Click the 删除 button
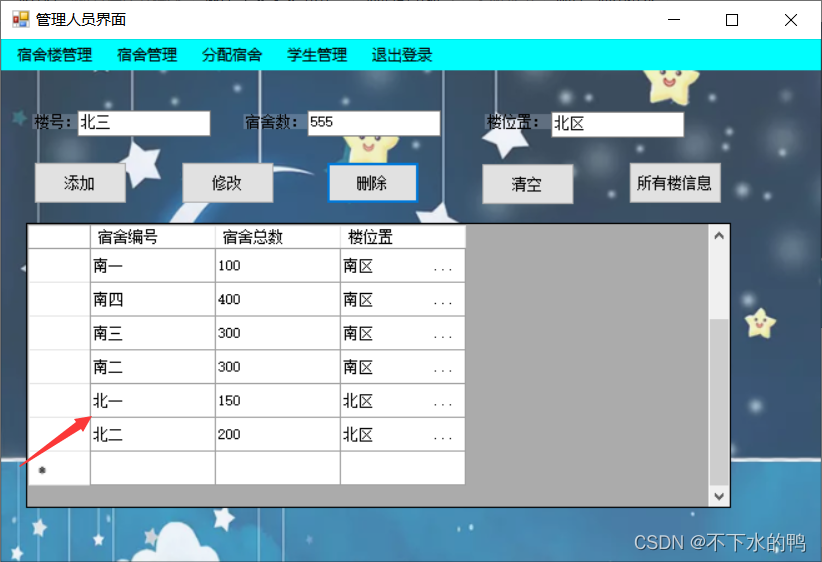Image resolution: width=822 pixels, height=562 pixels. [373, 183]
